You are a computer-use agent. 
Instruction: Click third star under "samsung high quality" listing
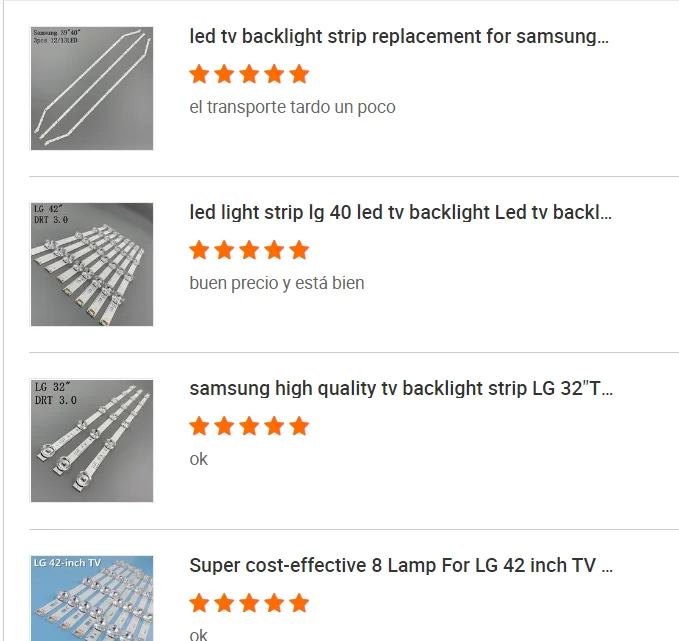249,427
